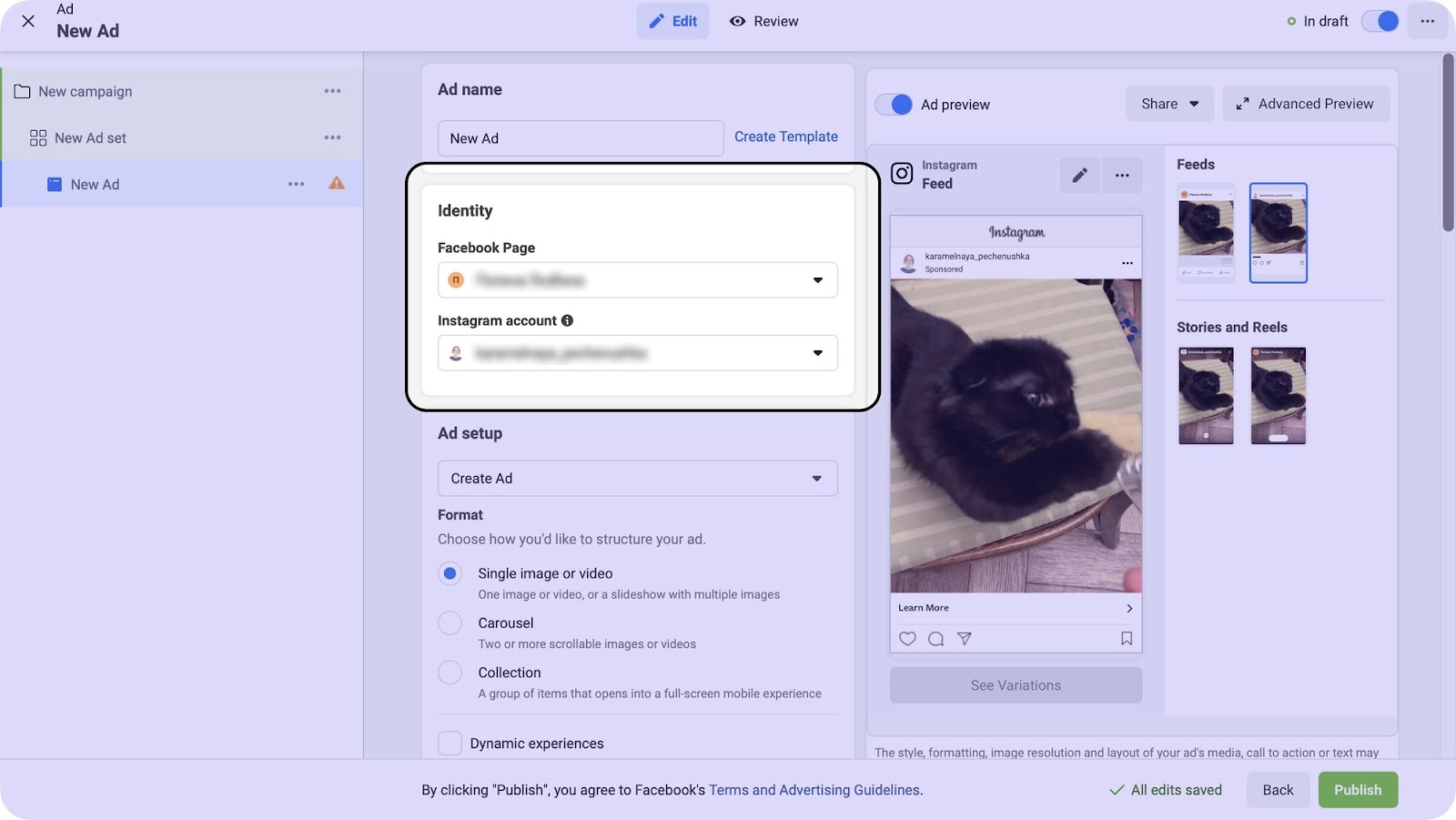Close the ad editor with the X icon
Screen dimensions: 1456x820
click(x=28, y=21)
